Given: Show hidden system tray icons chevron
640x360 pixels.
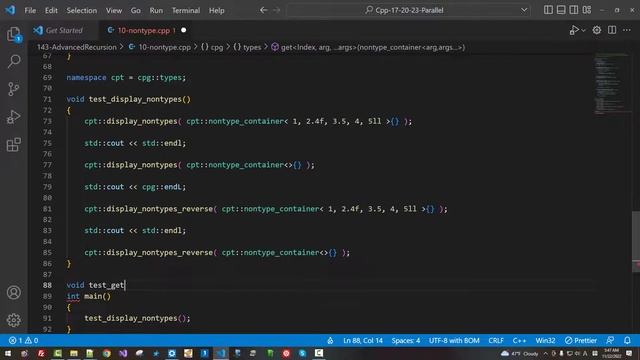Looking at the screenshot, I should click(545, 353).
